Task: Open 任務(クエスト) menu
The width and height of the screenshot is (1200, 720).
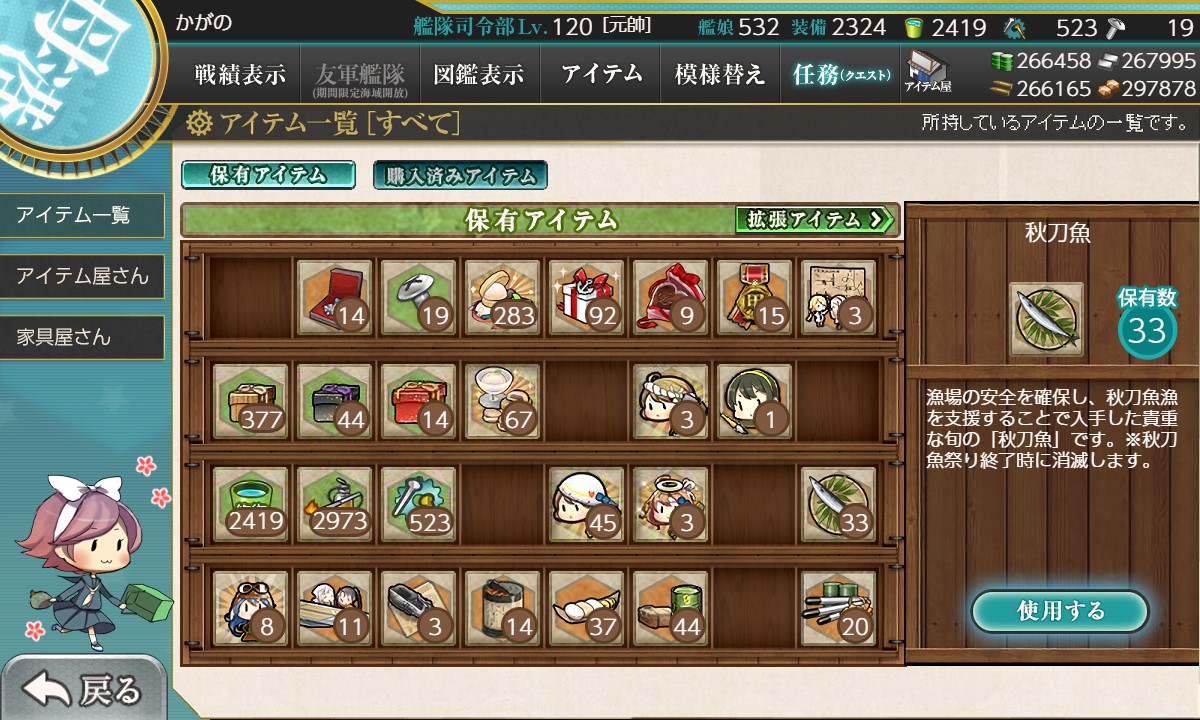Action: 840,74
